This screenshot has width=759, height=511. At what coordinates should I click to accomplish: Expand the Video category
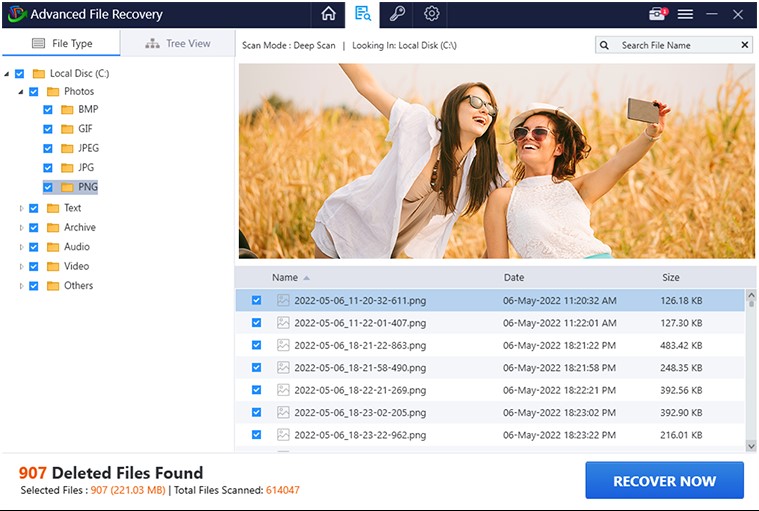coord(22,267)
